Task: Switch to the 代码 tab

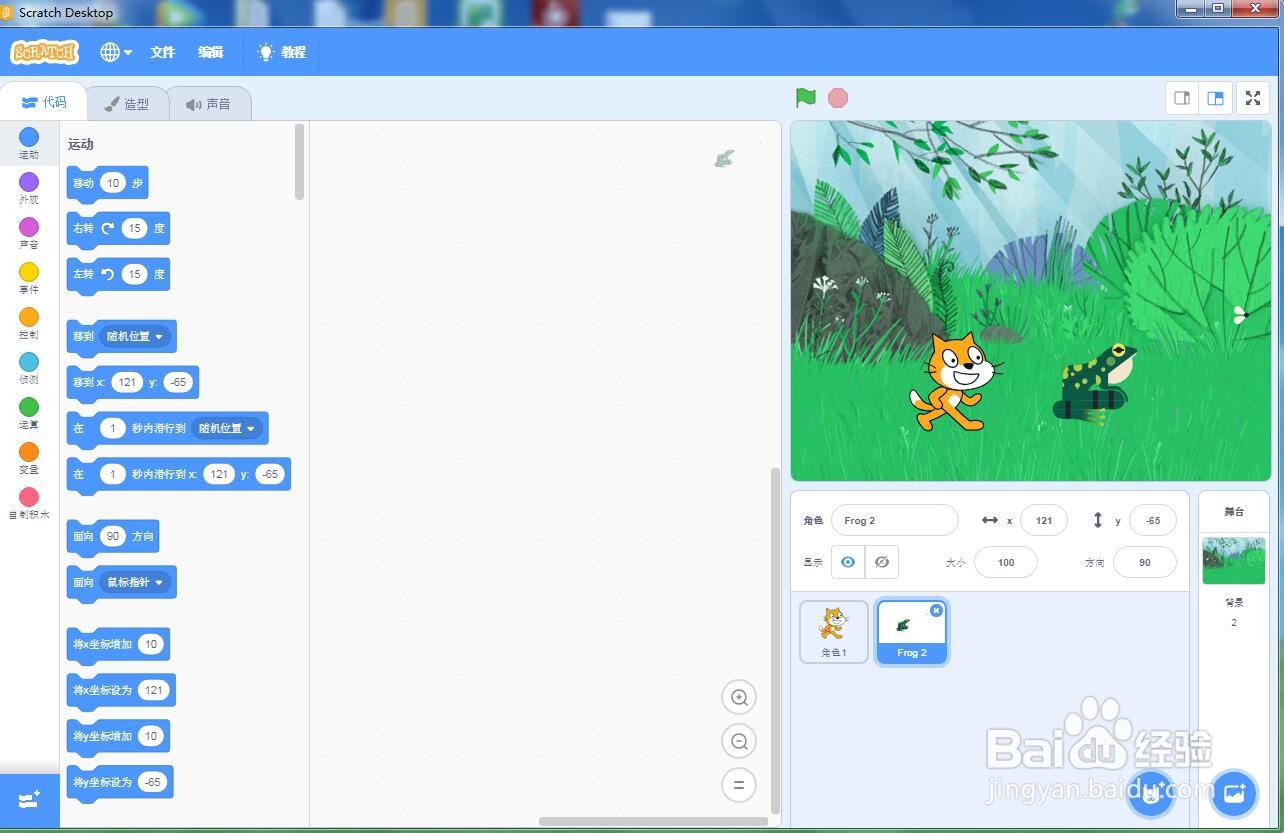Action: point(44,102)
